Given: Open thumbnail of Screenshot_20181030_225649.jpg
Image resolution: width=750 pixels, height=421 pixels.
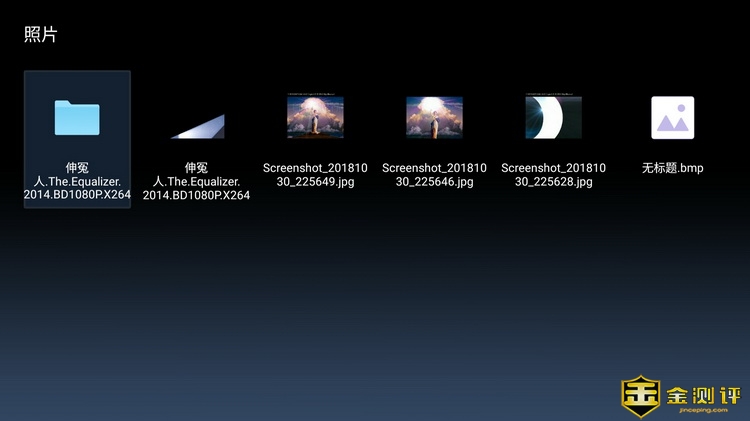Looking at the screenshot, I should coord(315,117).
